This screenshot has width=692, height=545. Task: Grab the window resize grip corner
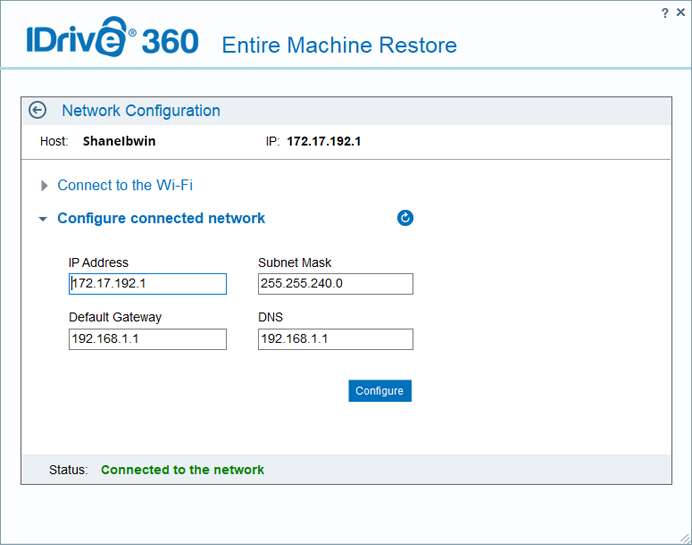click(685, 538)
